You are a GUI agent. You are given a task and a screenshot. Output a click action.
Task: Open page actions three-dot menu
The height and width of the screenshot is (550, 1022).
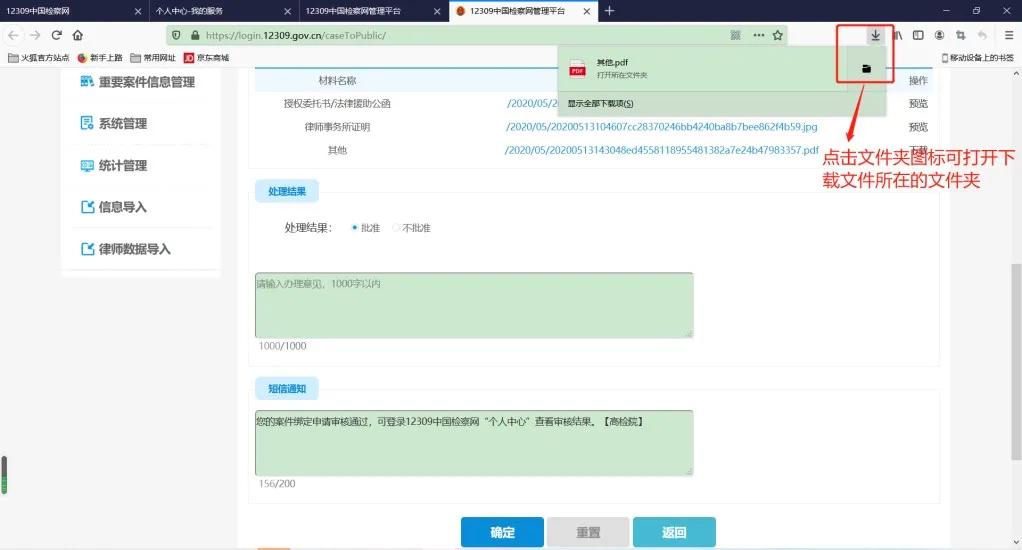point(759,35)
